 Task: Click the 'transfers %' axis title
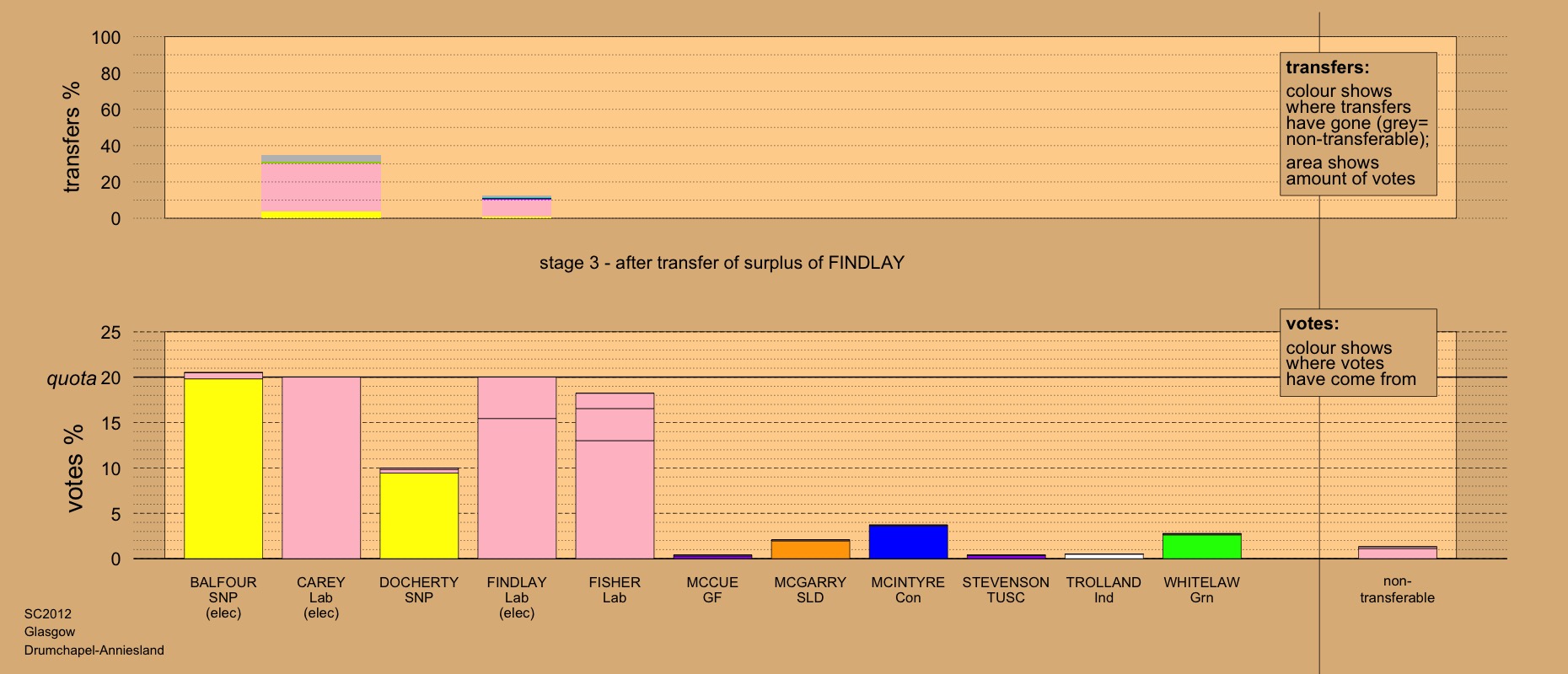72,136
